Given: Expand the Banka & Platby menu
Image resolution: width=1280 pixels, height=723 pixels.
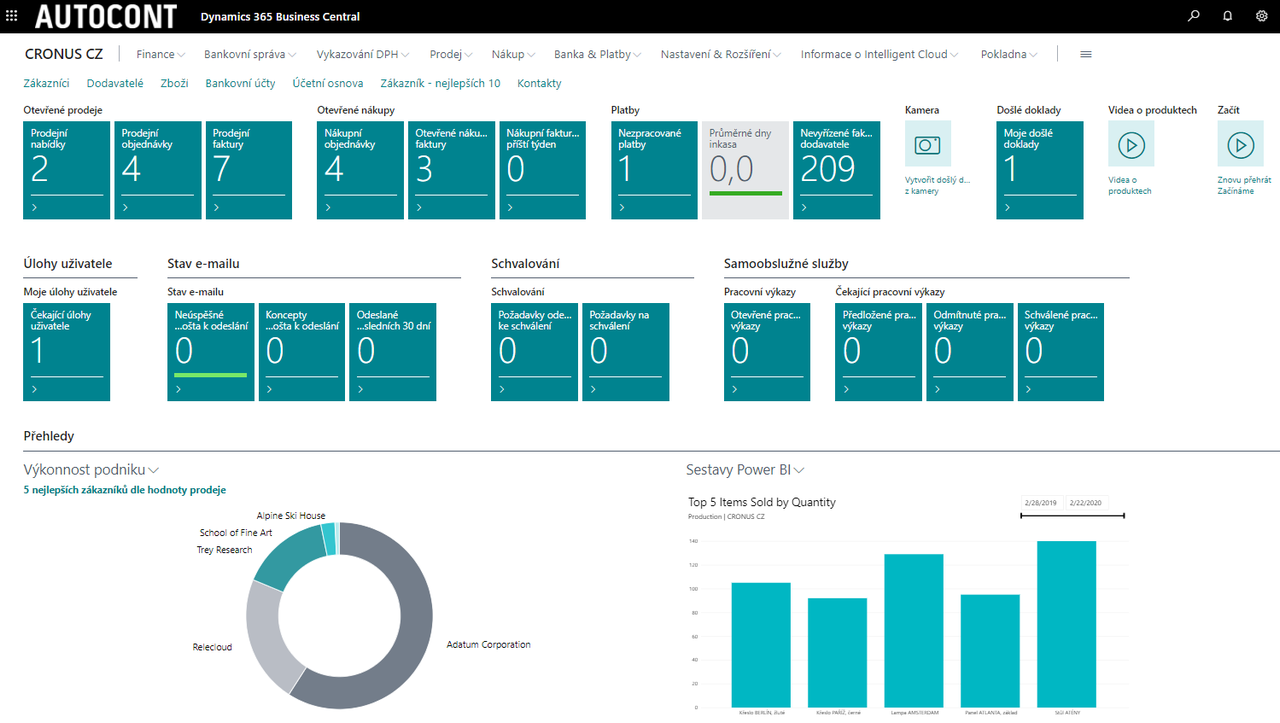Looking at the screenshot, I should 598,54.
